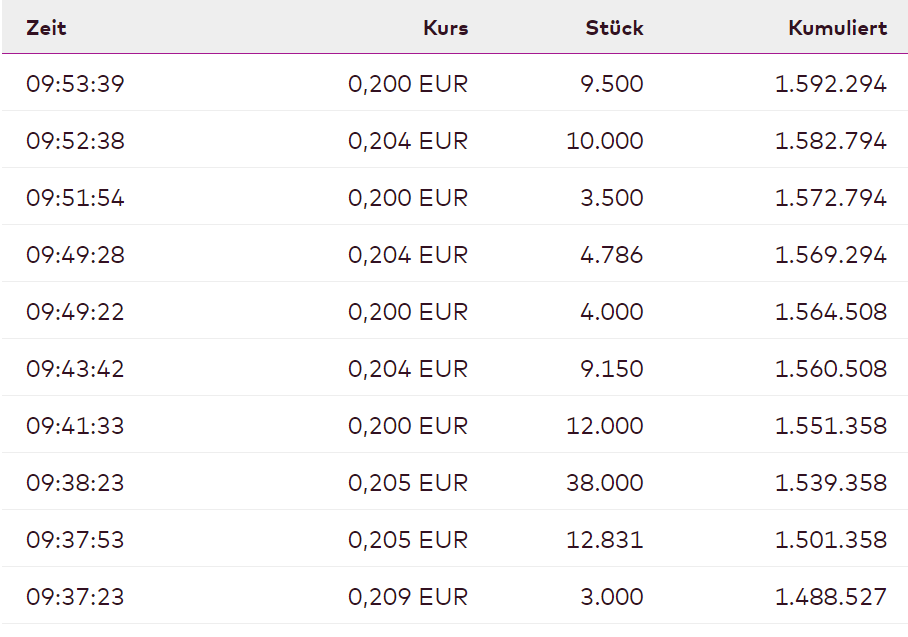Click the price at 09:49:28
This screenshot has width=908, height=637.
407,255
